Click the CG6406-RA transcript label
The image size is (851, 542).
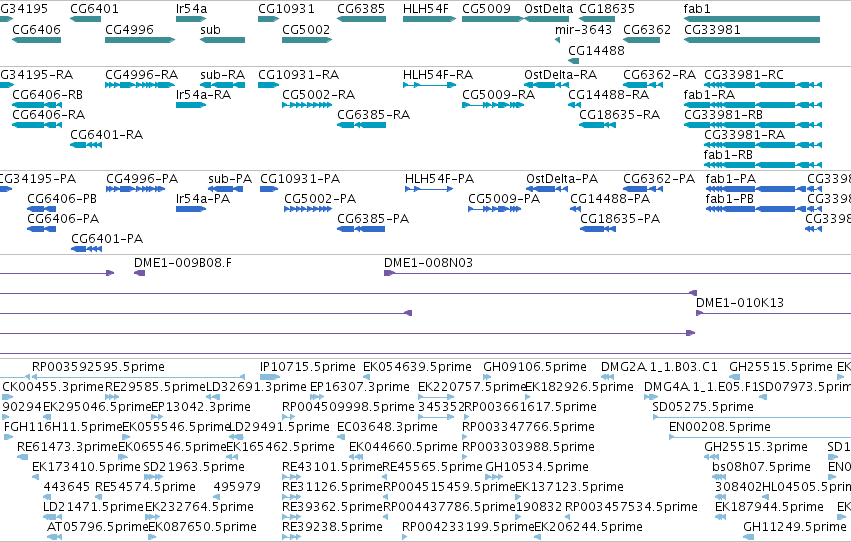click(48, 115)
